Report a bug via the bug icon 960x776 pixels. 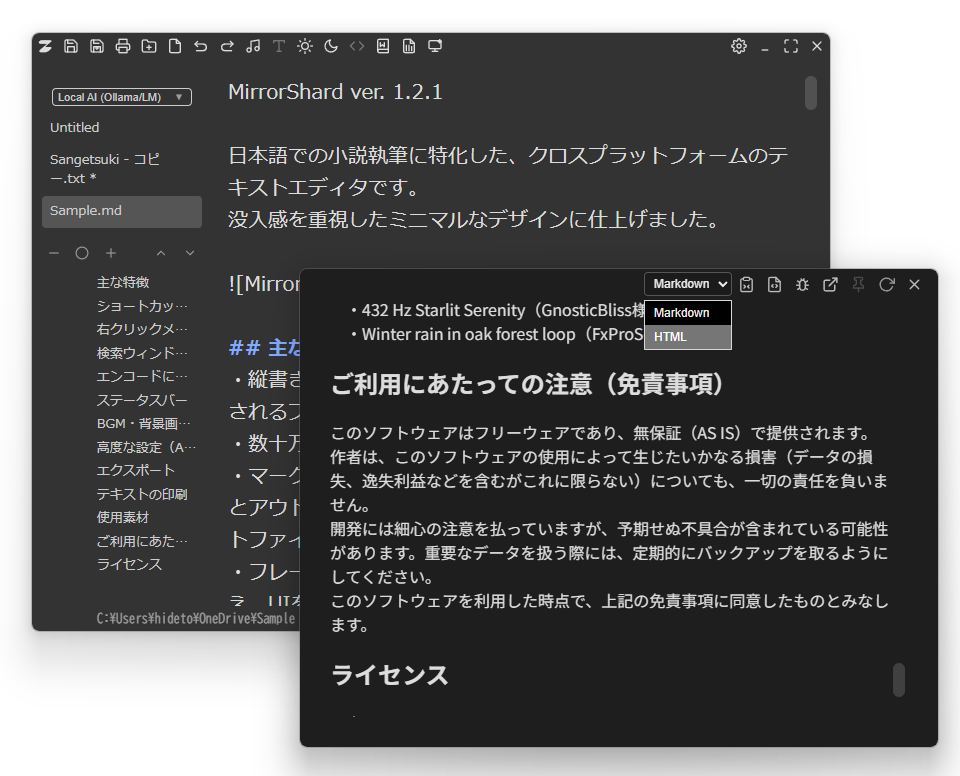pyautogui.click(x=802, y=284)
